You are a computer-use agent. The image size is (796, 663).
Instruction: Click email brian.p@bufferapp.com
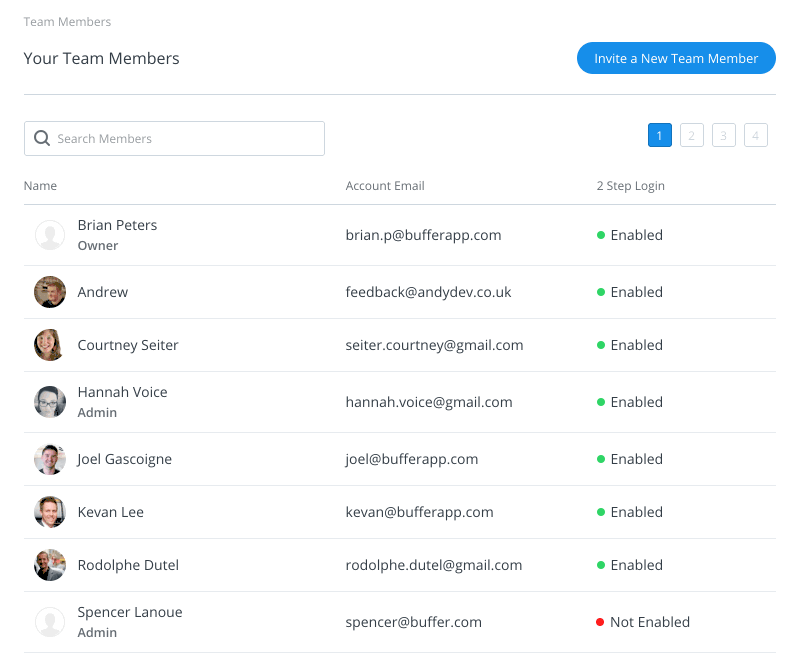423,235
